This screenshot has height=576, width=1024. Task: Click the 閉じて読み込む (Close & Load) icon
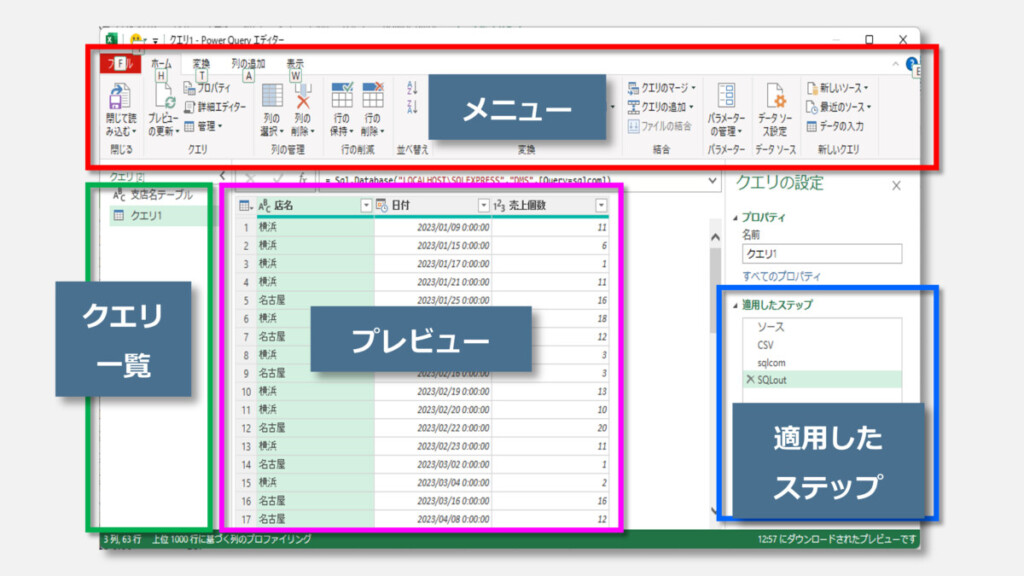click(120, 100)
